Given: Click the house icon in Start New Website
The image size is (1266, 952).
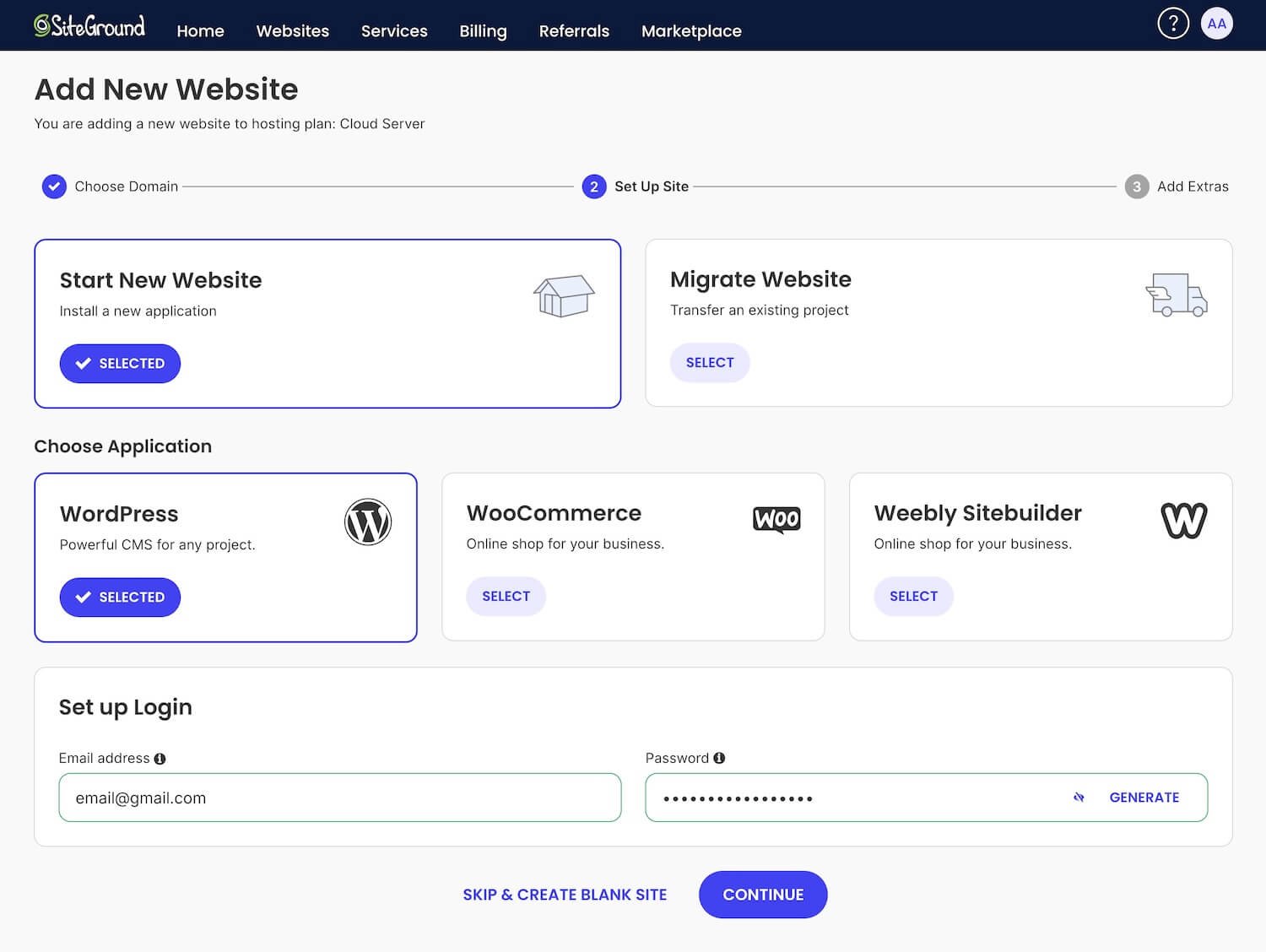Looking at the screenshot, I should [x=564, y=296].
